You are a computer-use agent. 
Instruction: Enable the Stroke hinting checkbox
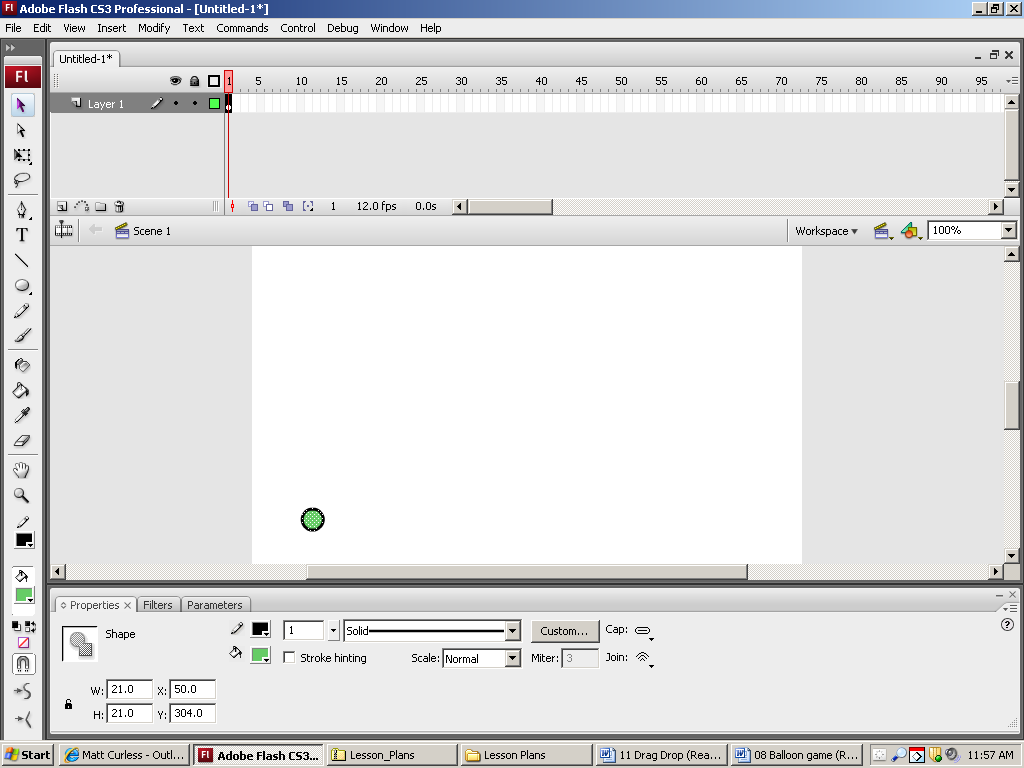289,658
